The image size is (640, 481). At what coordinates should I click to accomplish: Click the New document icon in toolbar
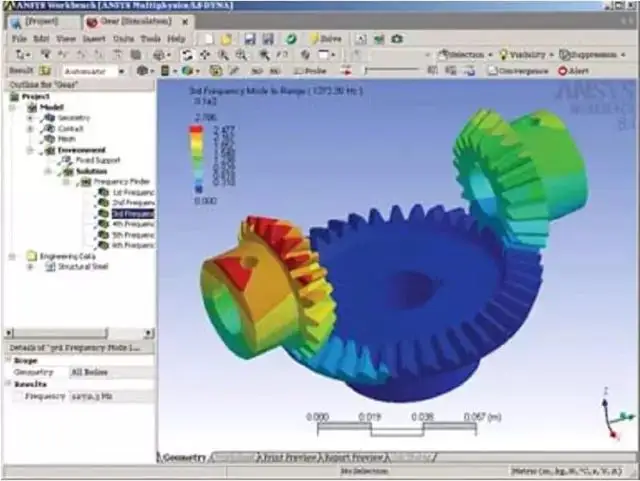pos(209,39)
